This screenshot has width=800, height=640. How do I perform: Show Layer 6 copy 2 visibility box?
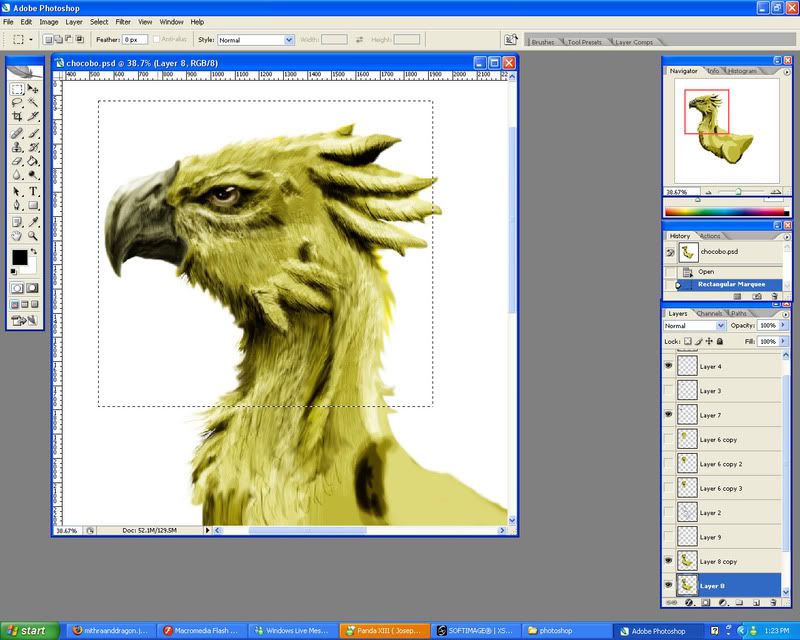click(x=668, y=463)
